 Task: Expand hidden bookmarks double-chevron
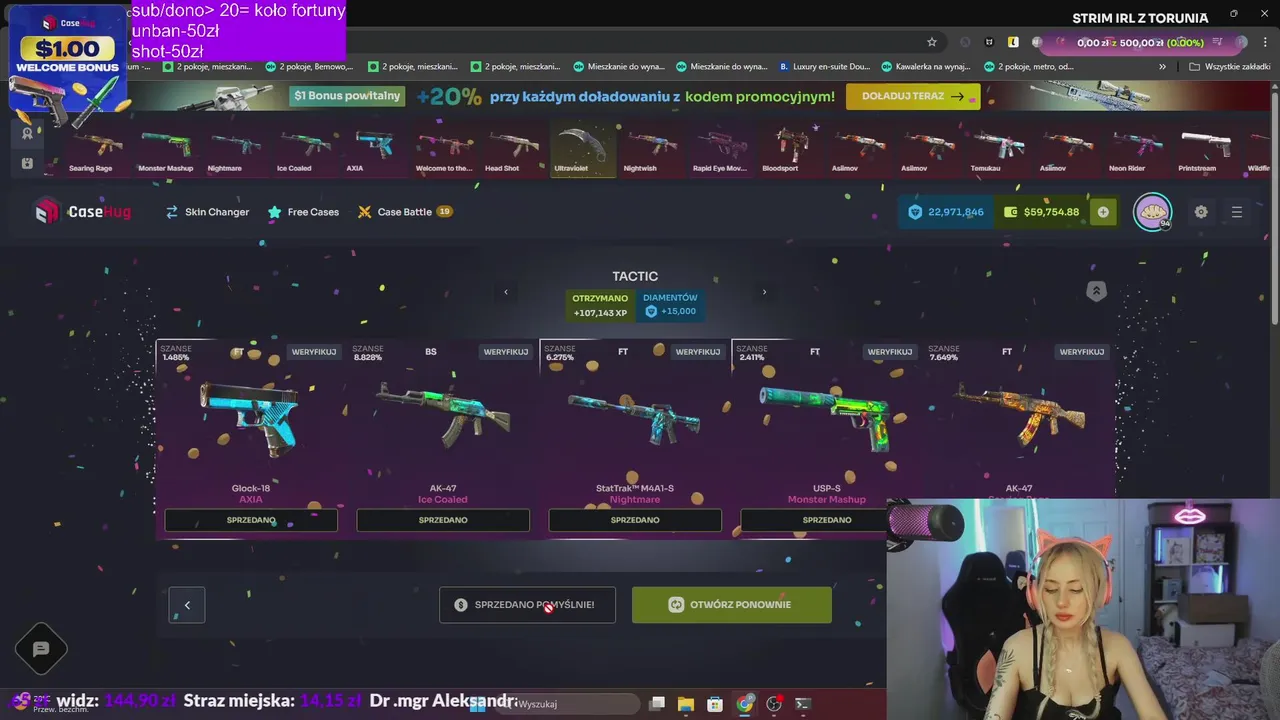(x=1162, y=67)
